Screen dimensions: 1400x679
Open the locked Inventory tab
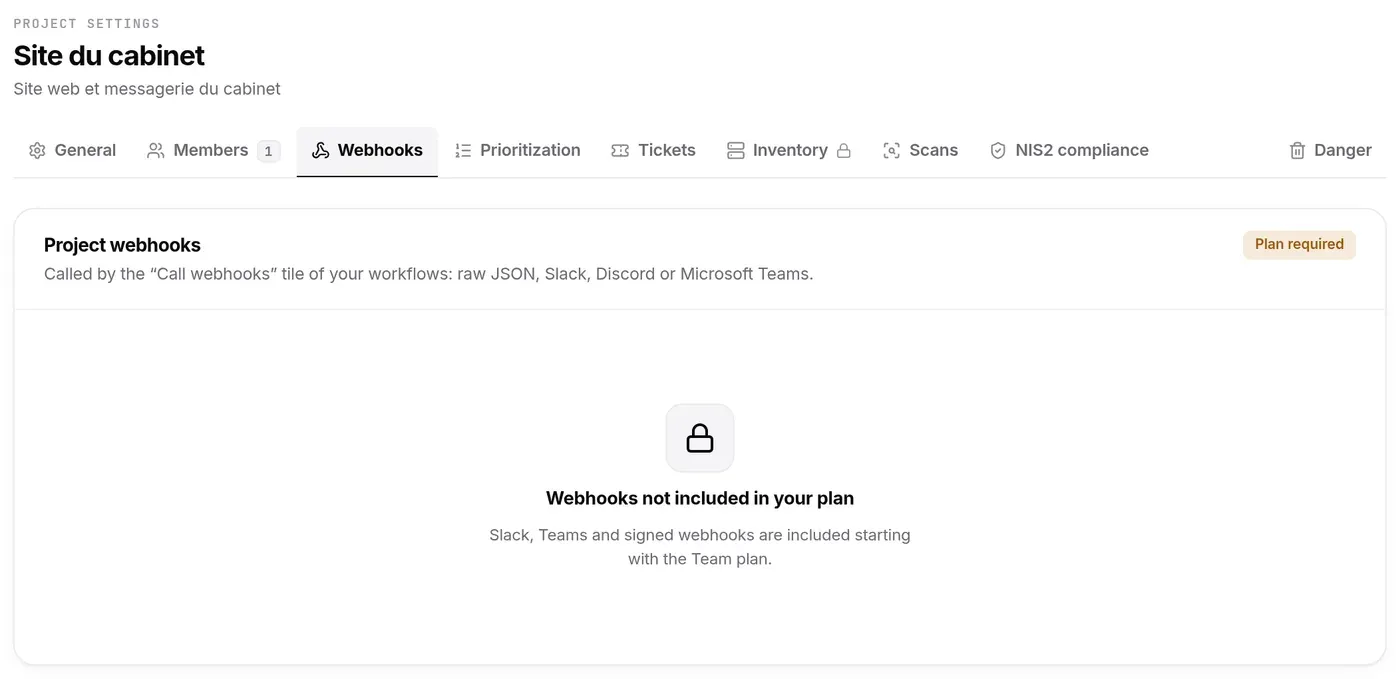point(789,151)
